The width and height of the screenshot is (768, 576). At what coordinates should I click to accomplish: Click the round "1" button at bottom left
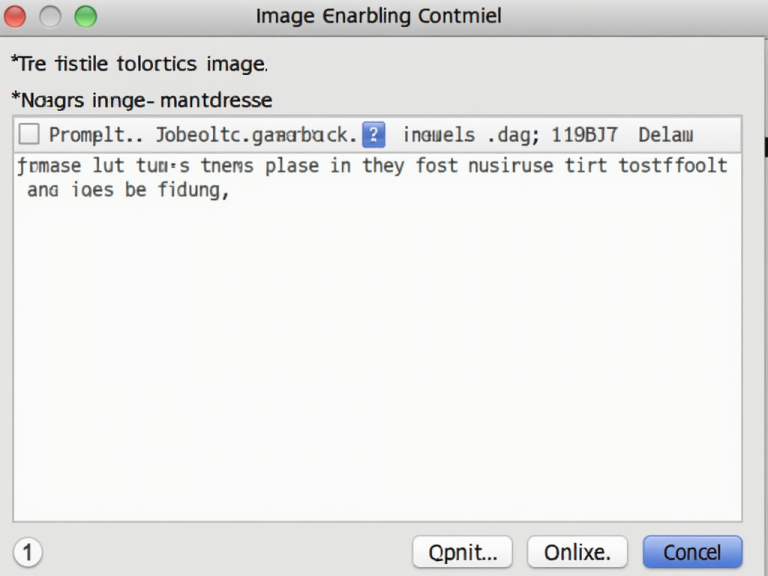point(28,552)
